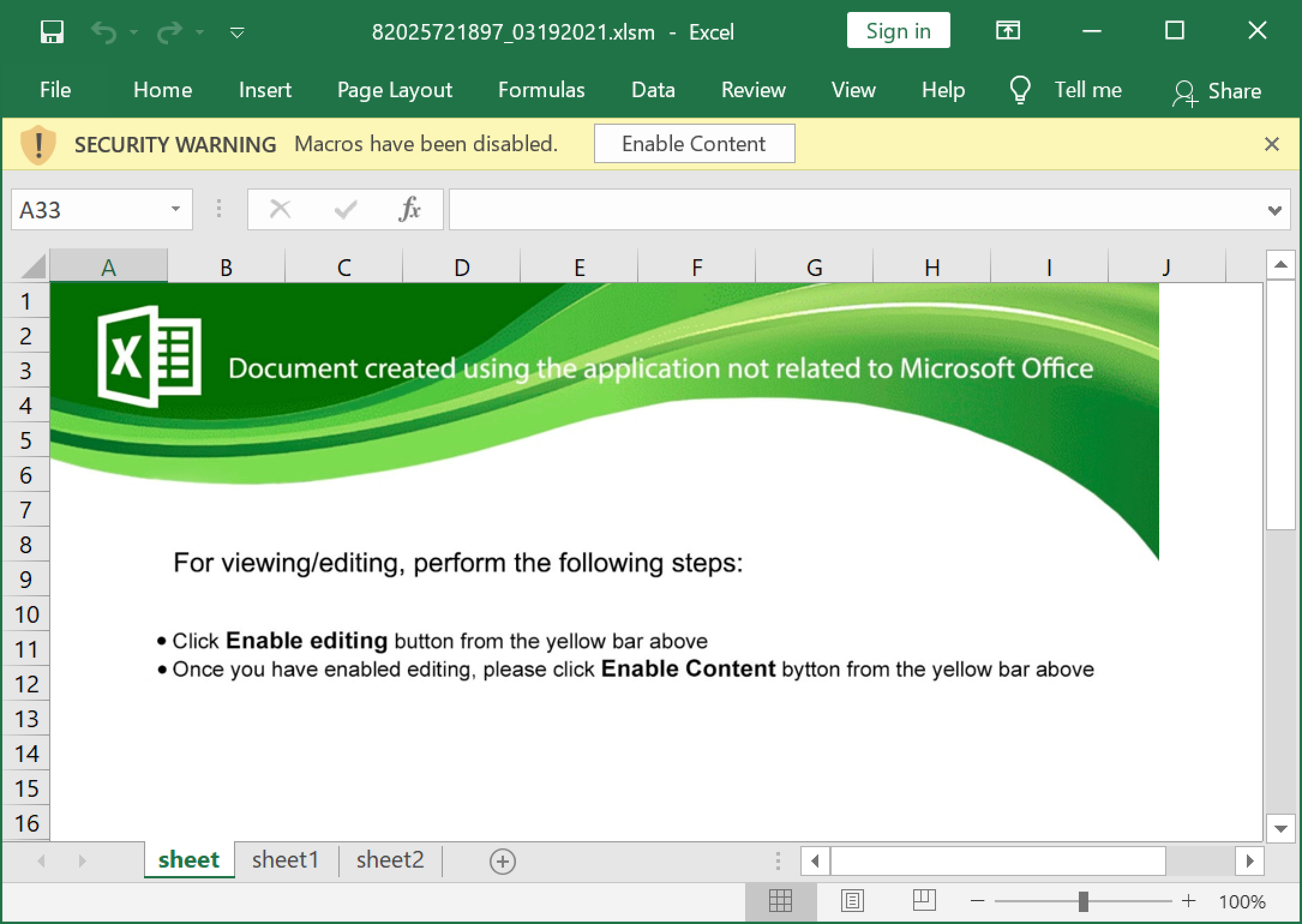Click the Undo arrow icon
1302x924 pixels.
click(104, 32)
